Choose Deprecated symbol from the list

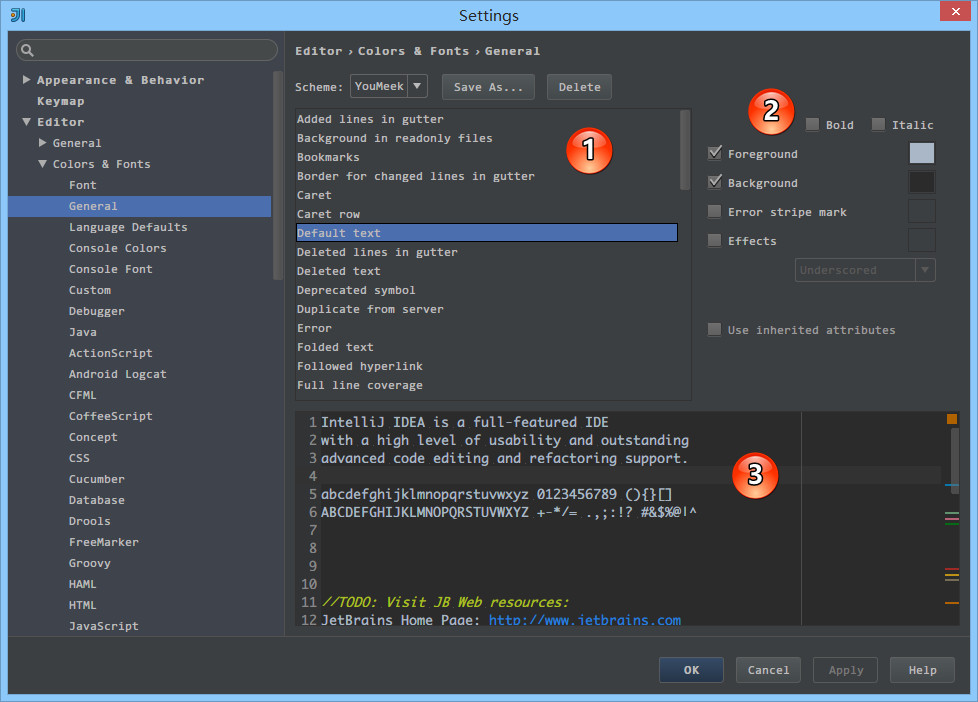pyautogui.click(x=355, y=290)
